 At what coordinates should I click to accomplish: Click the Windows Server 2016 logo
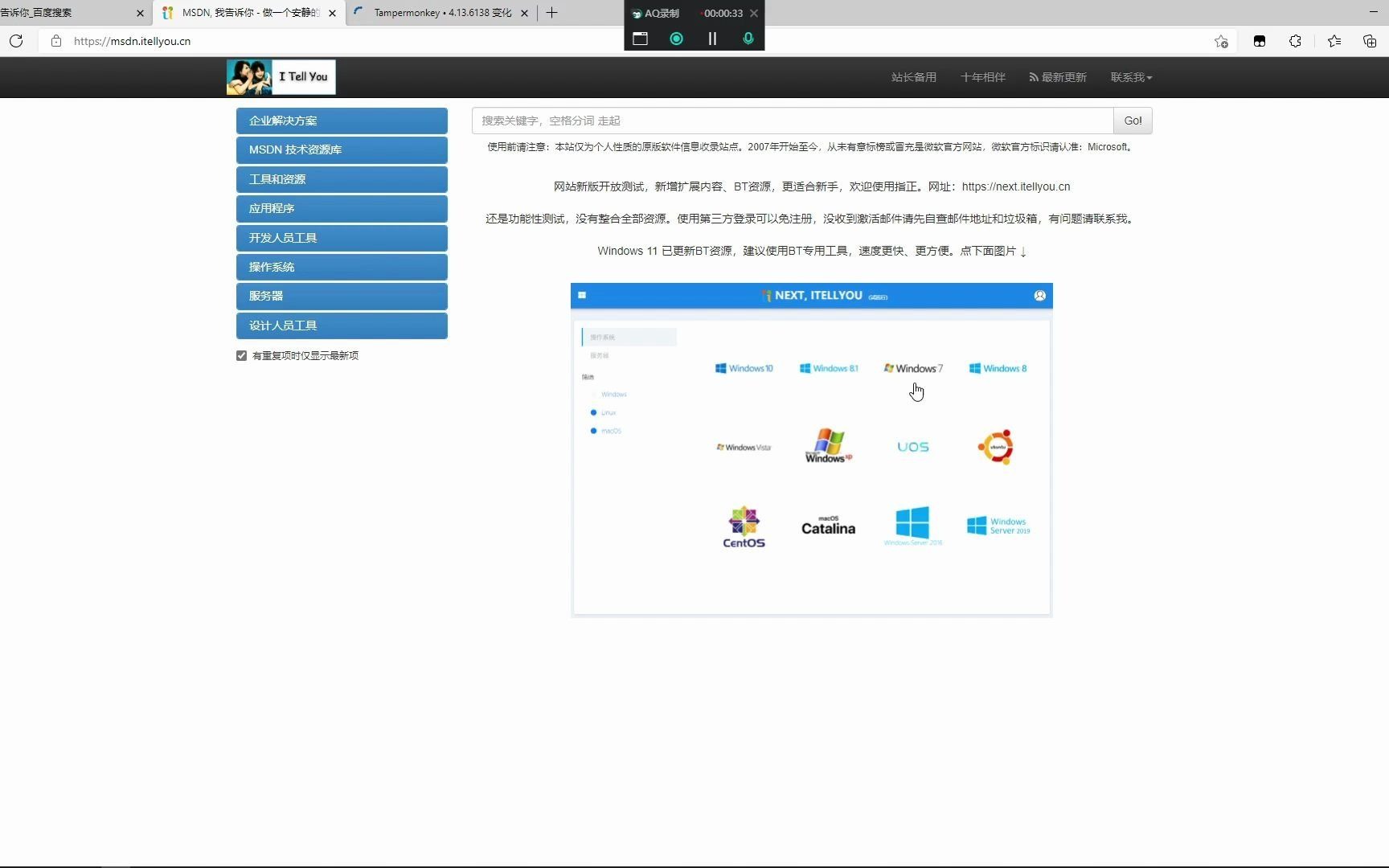point(913,526)
